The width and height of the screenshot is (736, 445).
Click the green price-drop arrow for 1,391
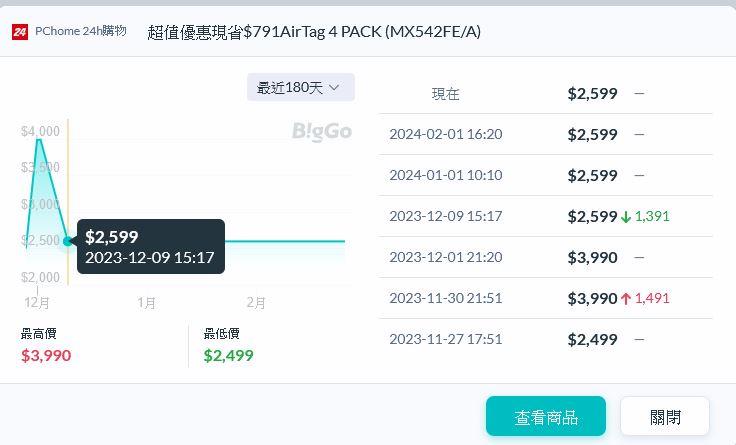pyautogui.click(x=626, y=216)
